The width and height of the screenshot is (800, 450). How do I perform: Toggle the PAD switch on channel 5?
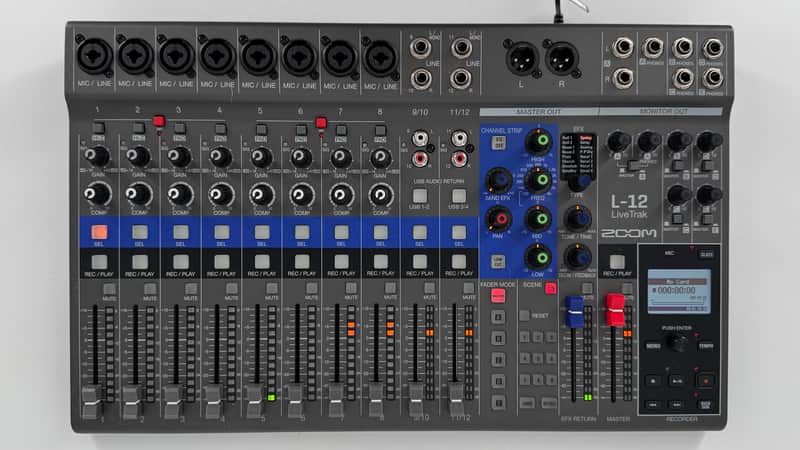[x=261, y=129]
